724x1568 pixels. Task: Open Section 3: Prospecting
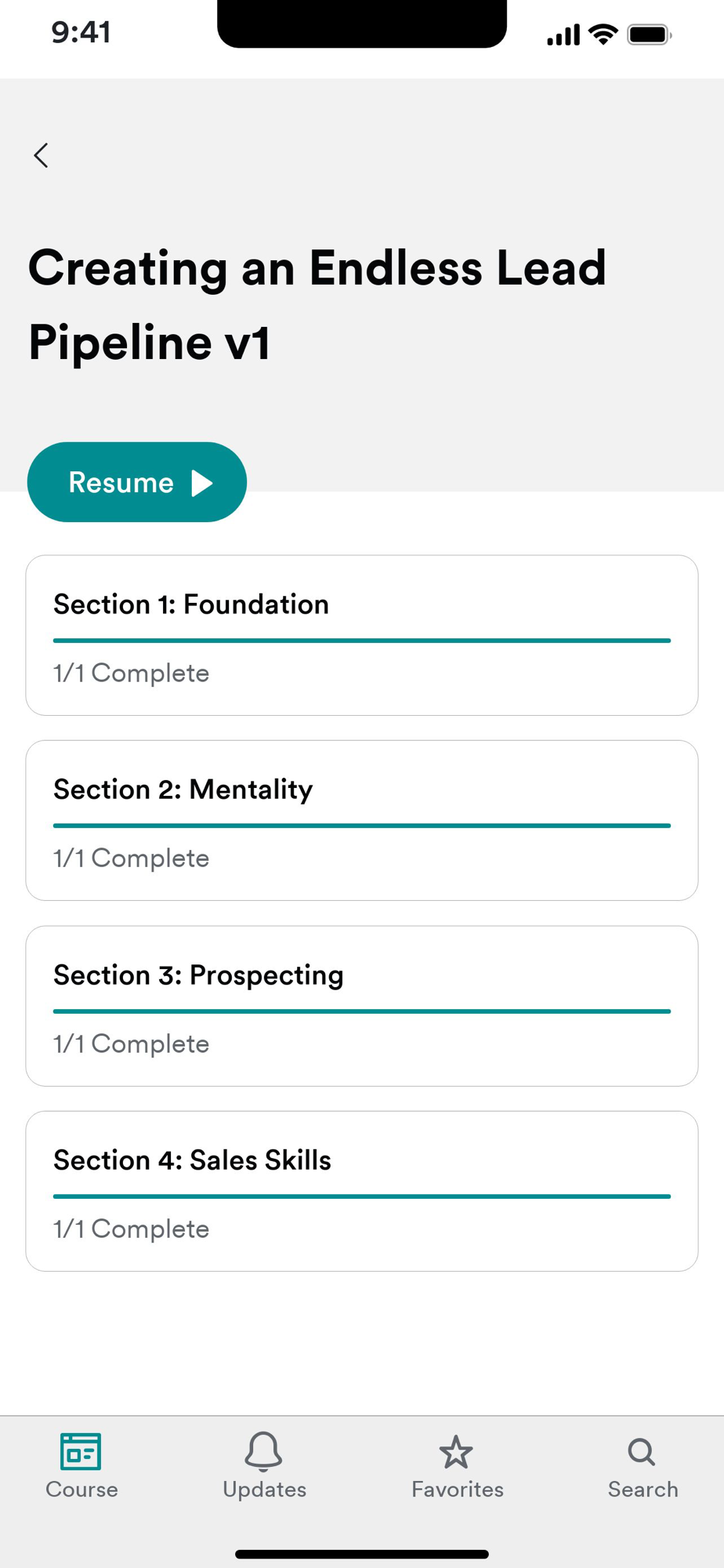[x=361, y=1006]
